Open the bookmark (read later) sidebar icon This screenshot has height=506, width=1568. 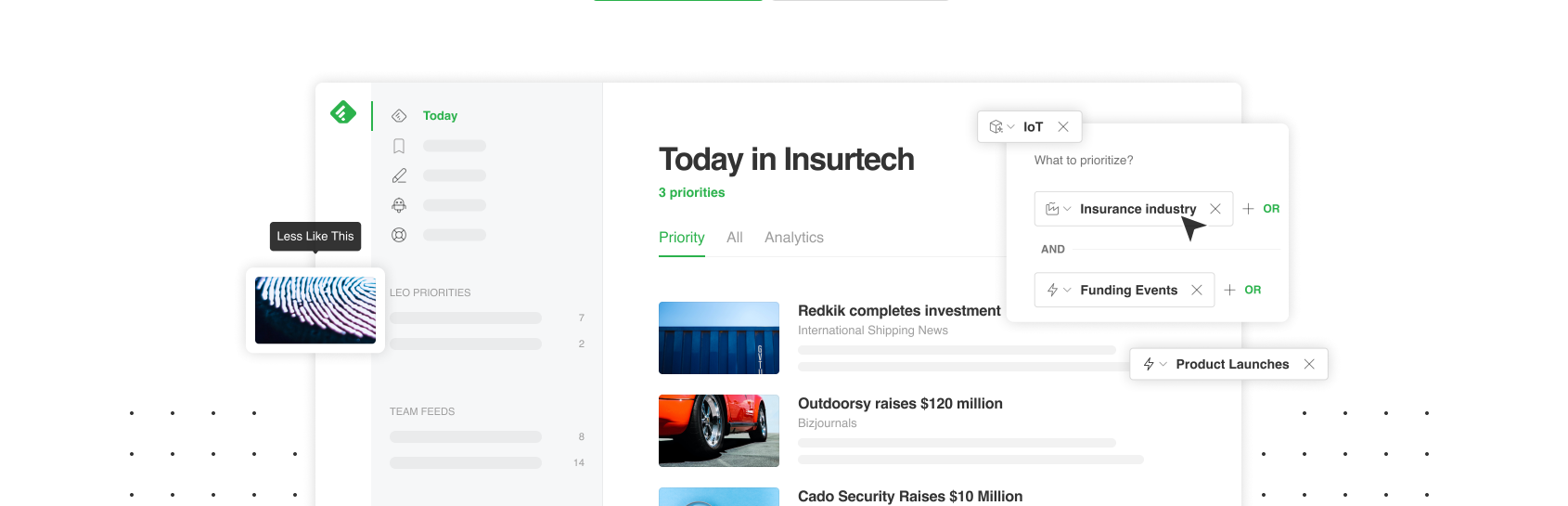coord(399,146)
